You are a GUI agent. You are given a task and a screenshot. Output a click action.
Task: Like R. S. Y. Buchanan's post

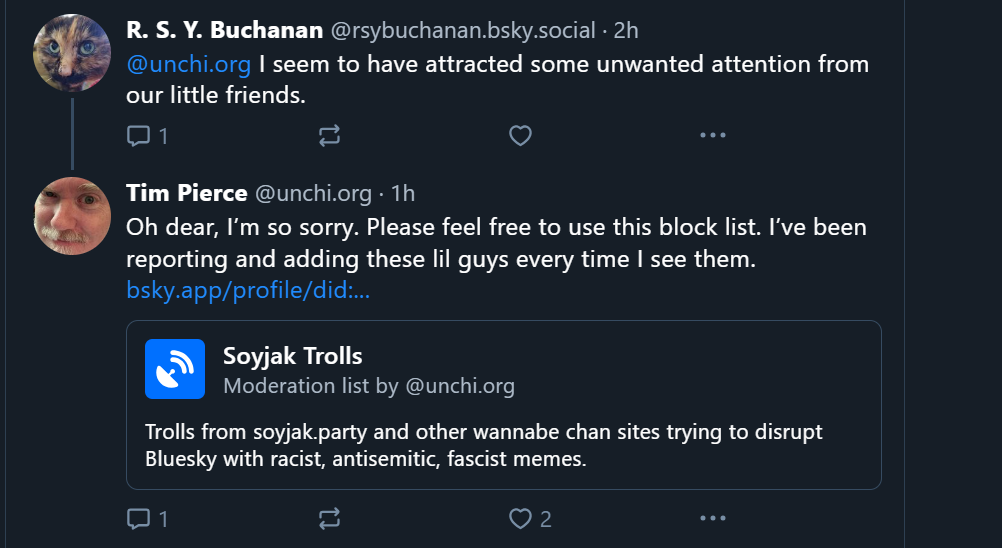click(x=520, y=135)
